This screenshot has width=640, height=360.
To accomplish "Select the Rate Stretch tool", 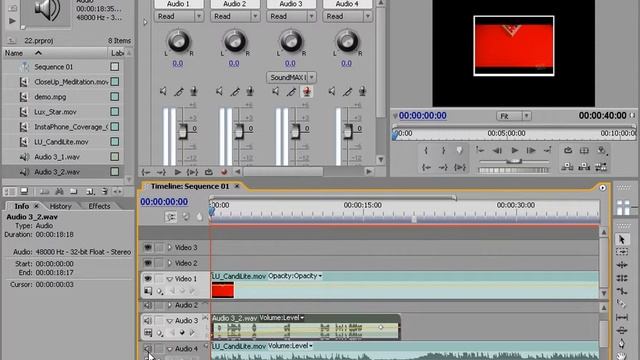I will pos(622,291).
